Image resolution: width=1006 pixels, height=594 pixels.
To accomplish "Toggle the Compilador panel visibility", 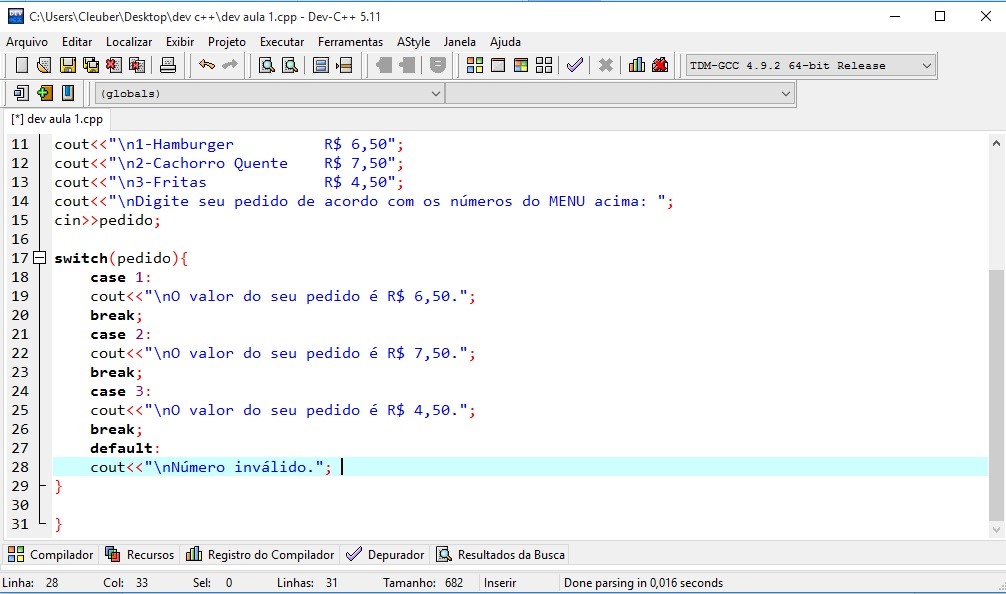I will point(51,554).
